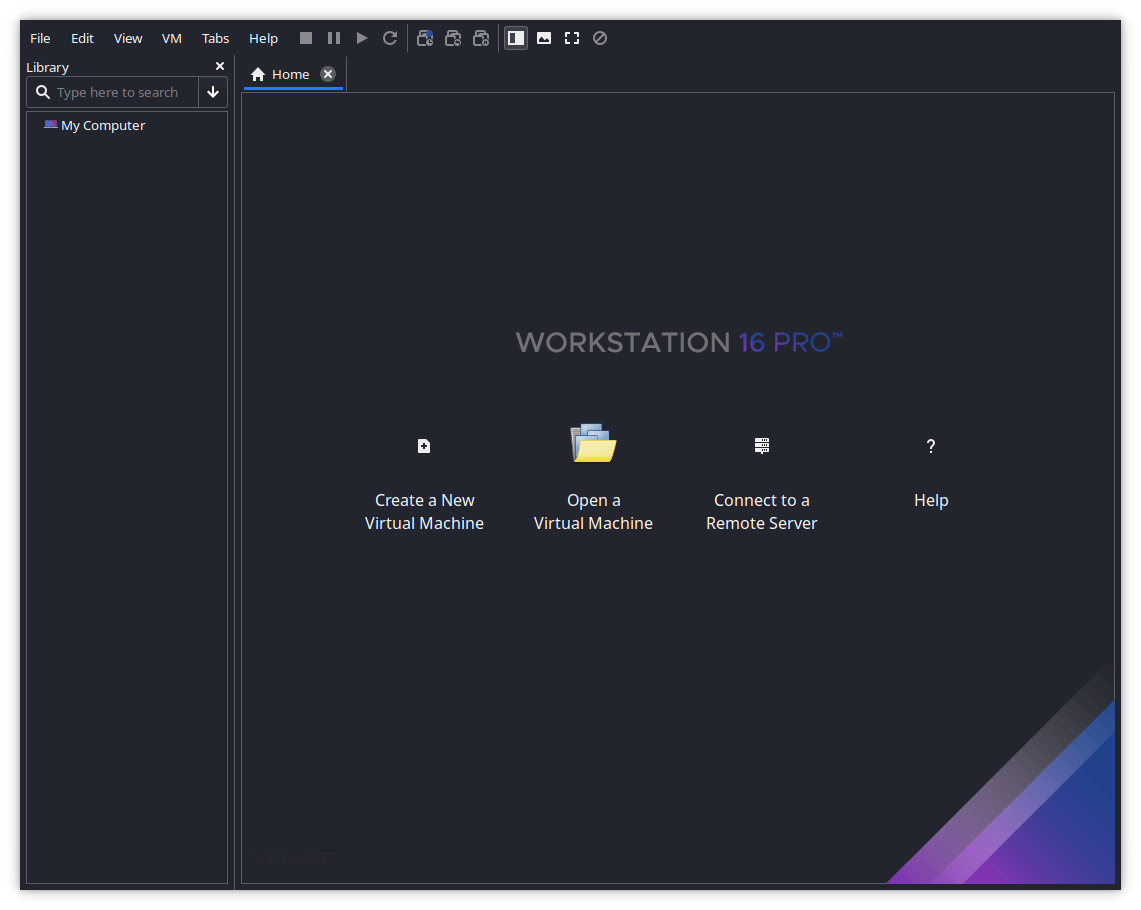
Task: Toggle the thumbnail bar
Action: coord(543,38)
